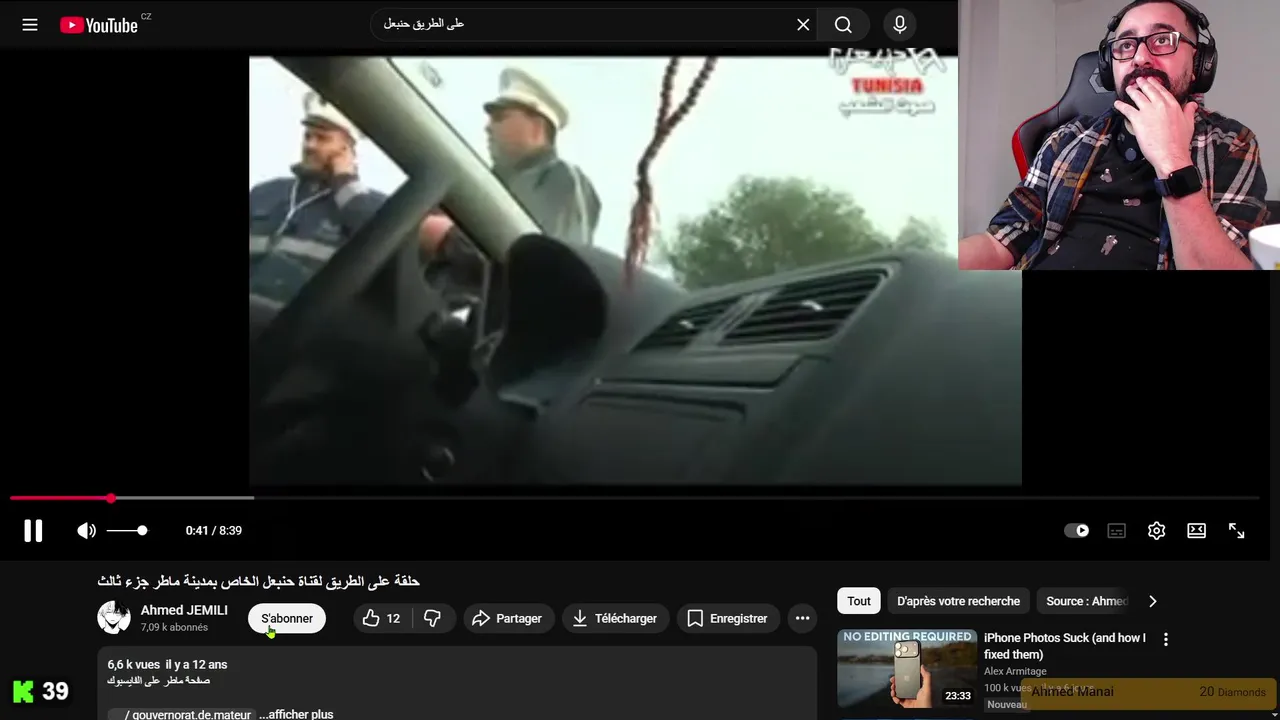Screen dimensions: 1280x720
Task: Show more filter chips with right arrow
Action: coord(1152,601)
